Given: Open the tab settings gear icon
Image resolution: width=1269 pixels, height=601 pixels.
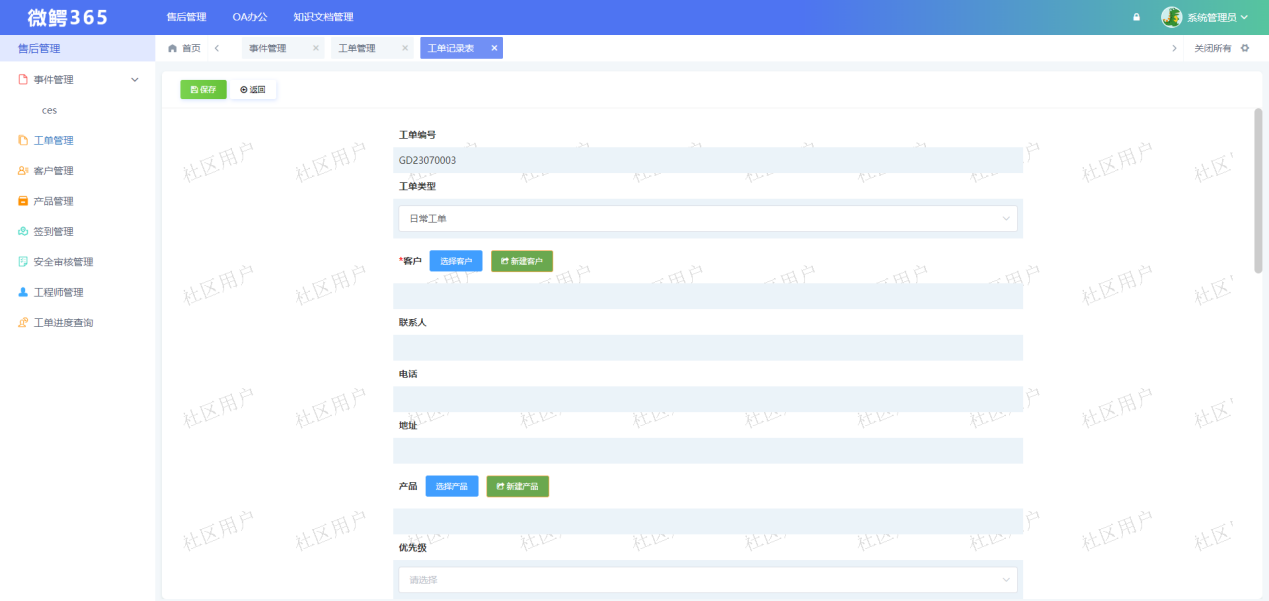Looking at the screenshot, I should (1245, 48).
